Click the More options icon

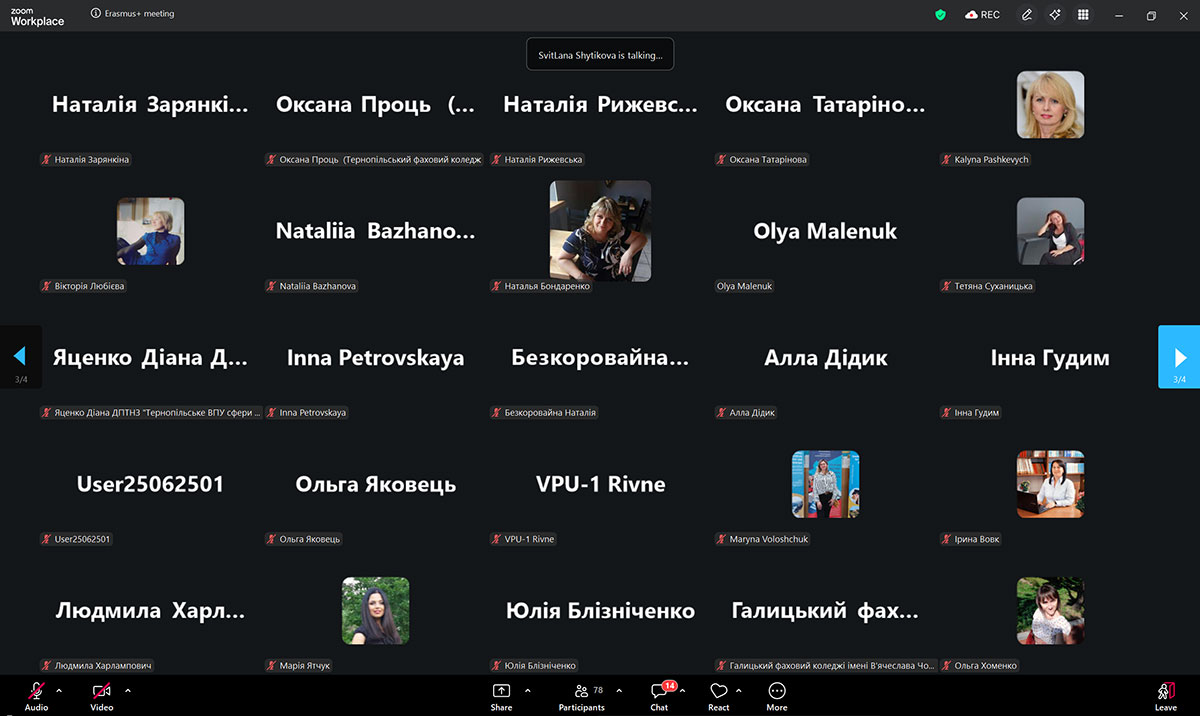(777, 691)
